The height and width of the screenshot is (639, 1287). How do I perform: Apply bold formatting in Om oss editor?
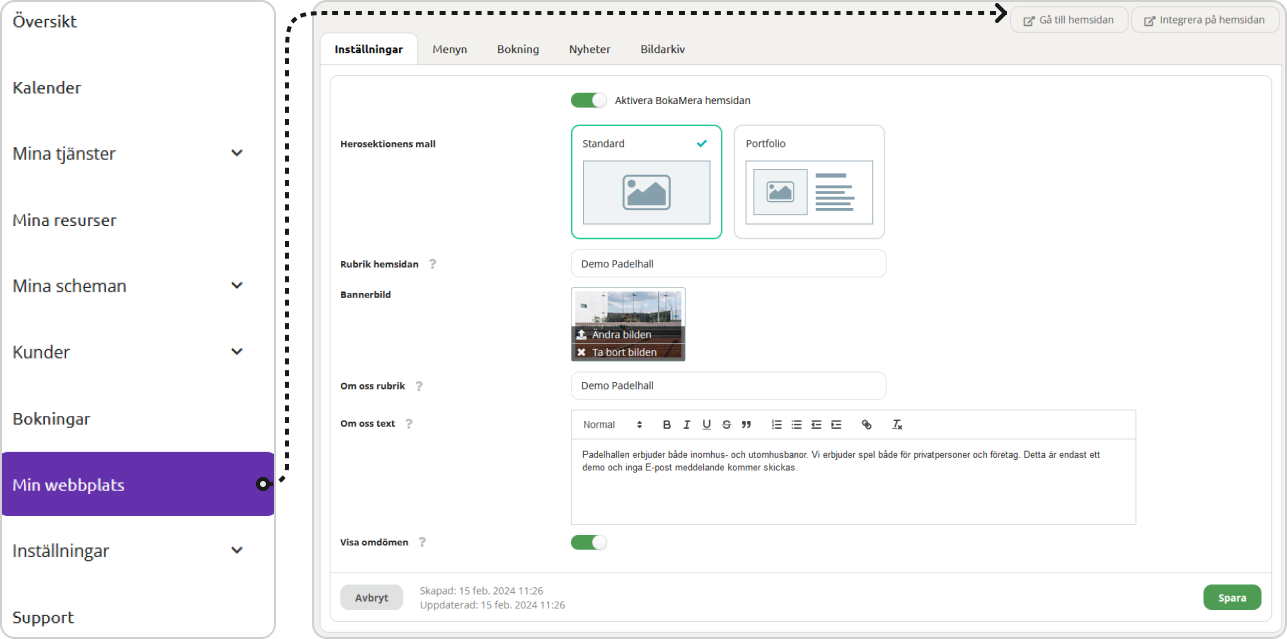667,425
